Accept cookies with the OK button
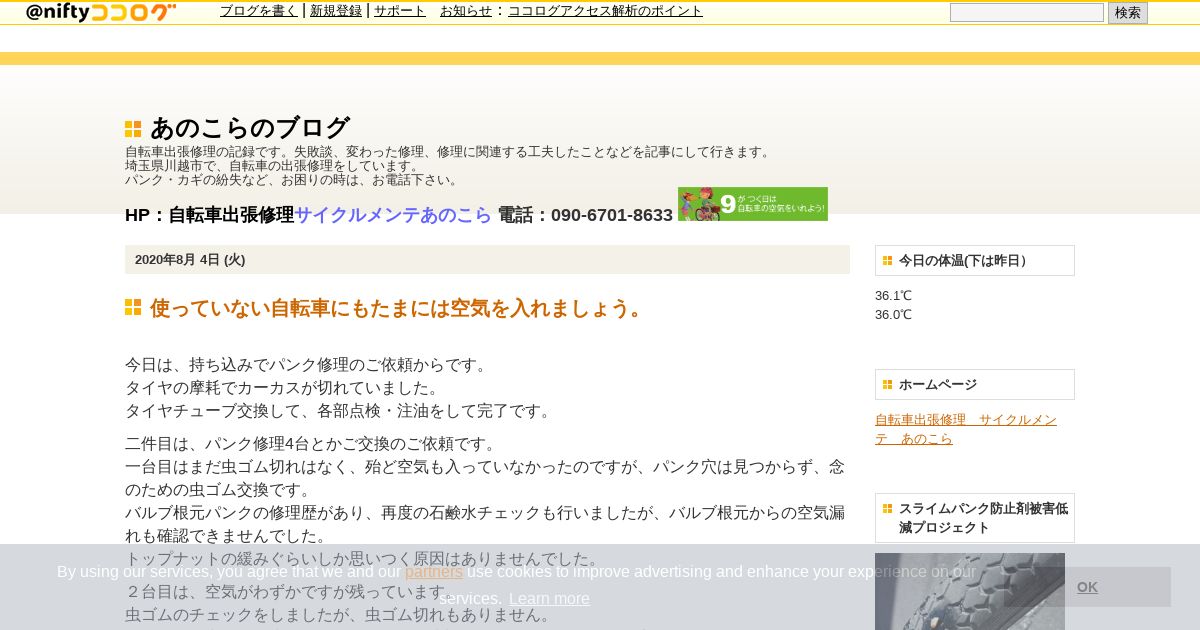The width and height of the screenshot is (1200, 630). [x=1087, y=587]
